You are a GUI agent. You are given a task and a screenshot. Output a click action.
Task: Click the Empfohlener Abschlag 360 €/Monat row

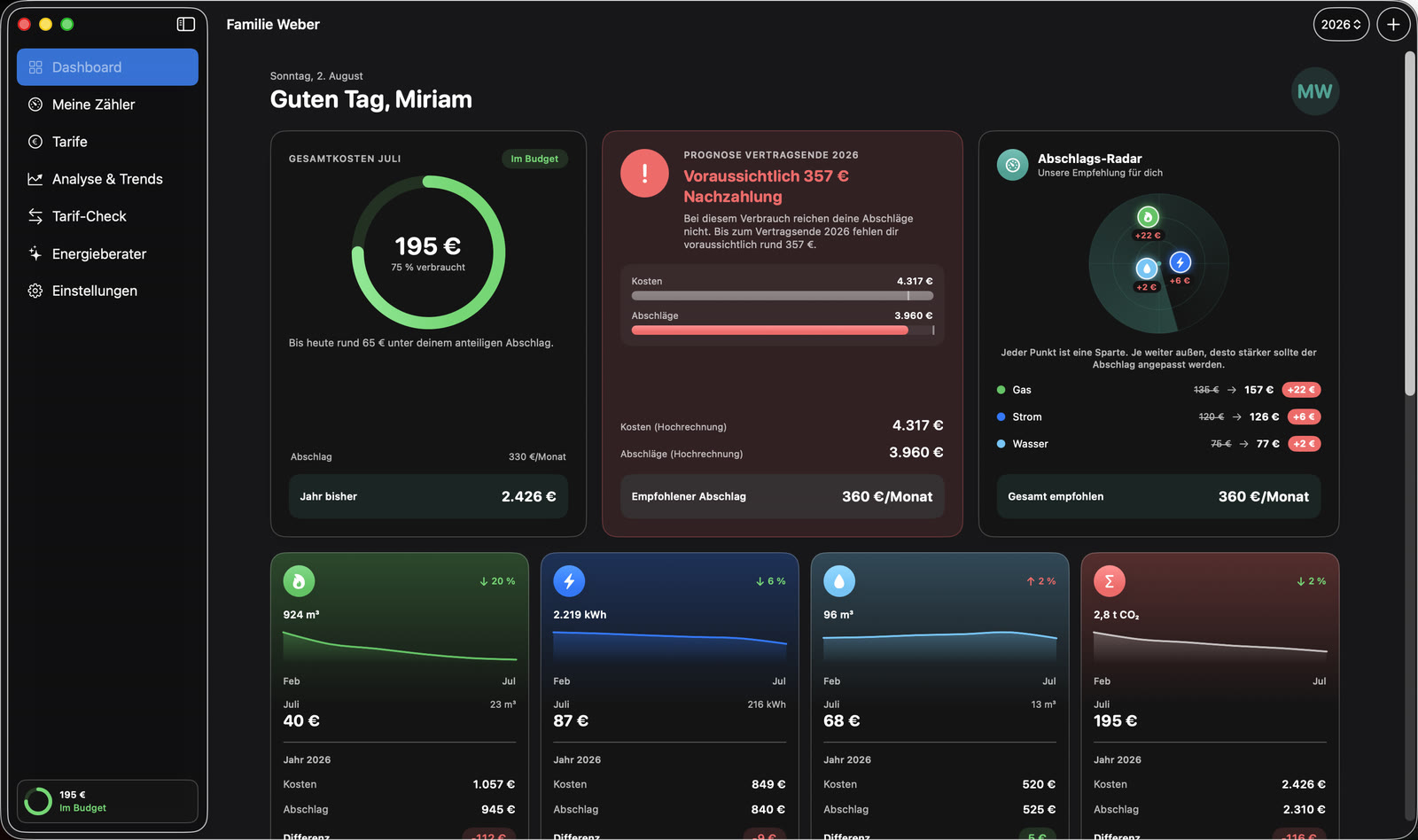pyautogui.click(x=783, y=496)
